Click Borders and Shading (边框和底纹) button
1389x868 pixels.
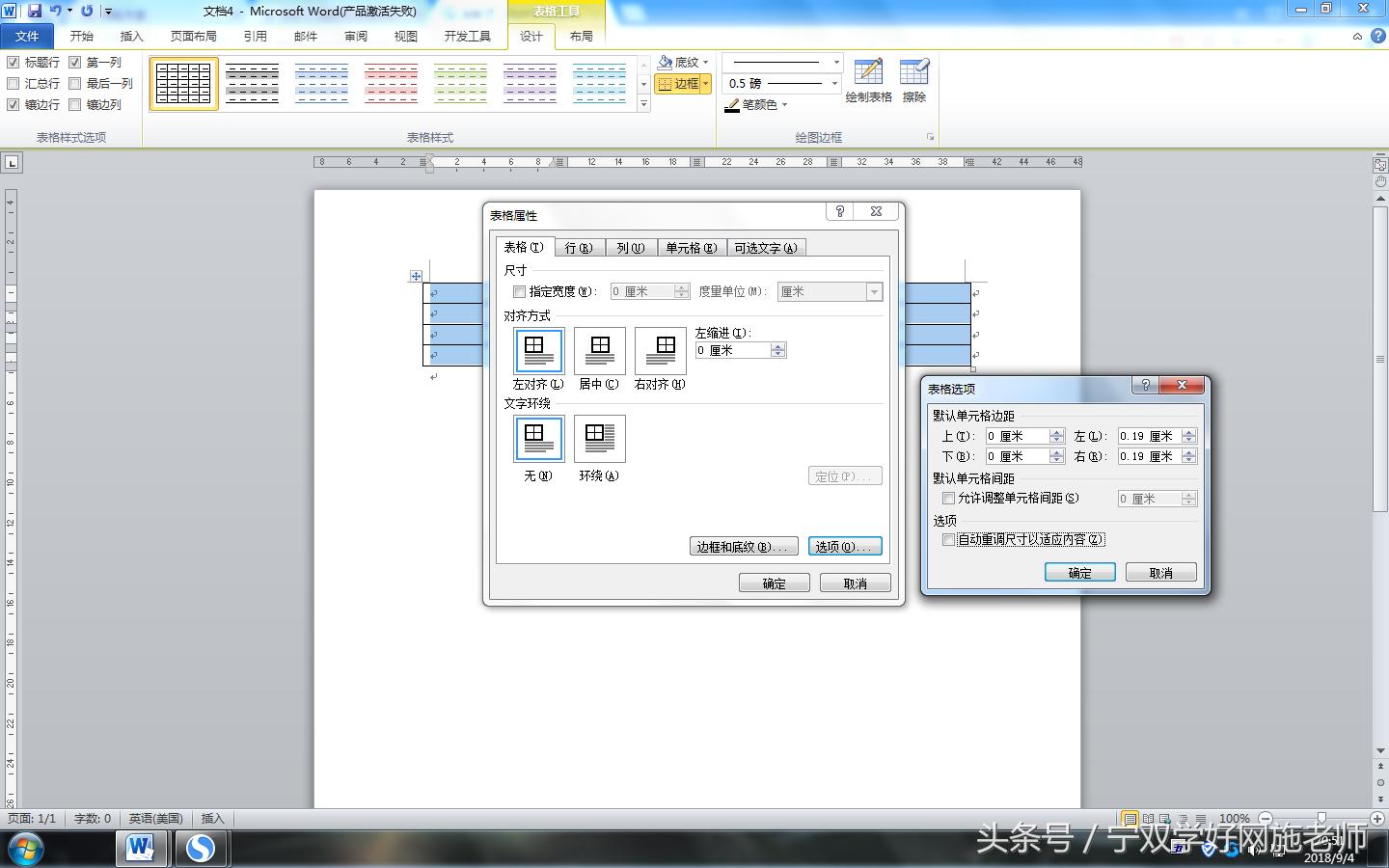744,547
